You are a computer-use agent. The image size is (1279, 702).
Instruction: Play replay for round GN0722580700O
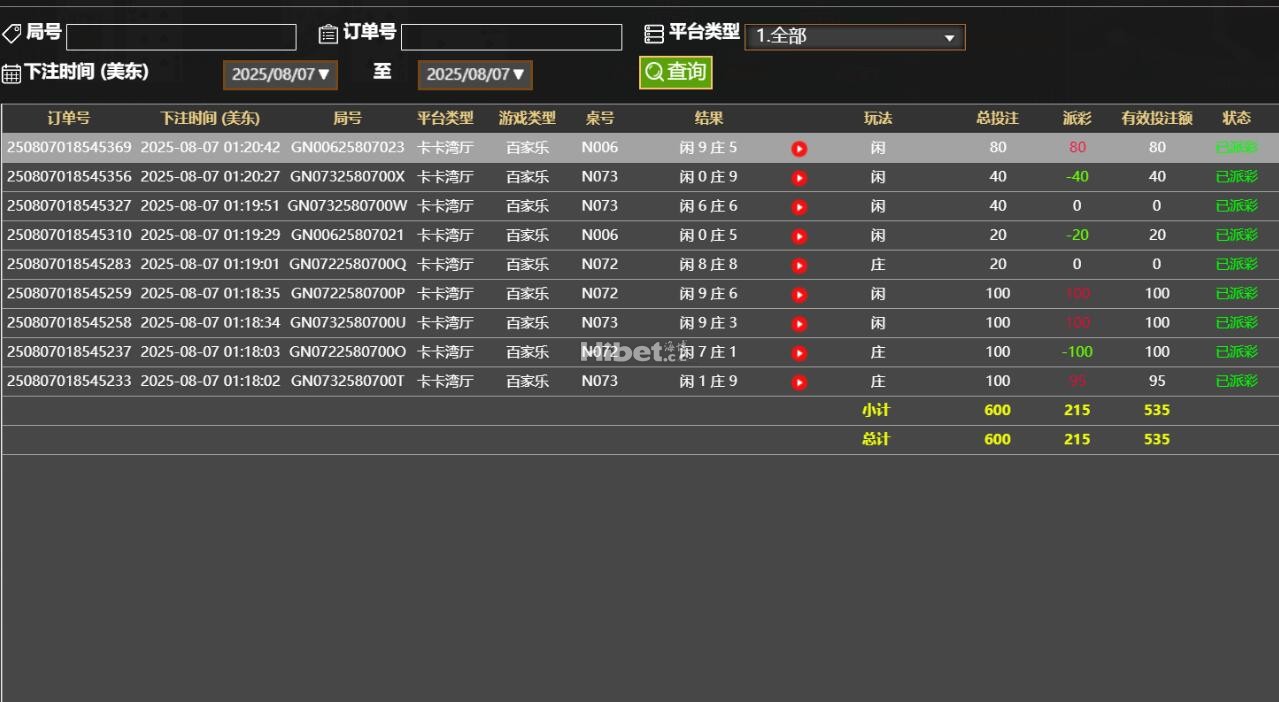pyautogui.click(x=799, y=353)
